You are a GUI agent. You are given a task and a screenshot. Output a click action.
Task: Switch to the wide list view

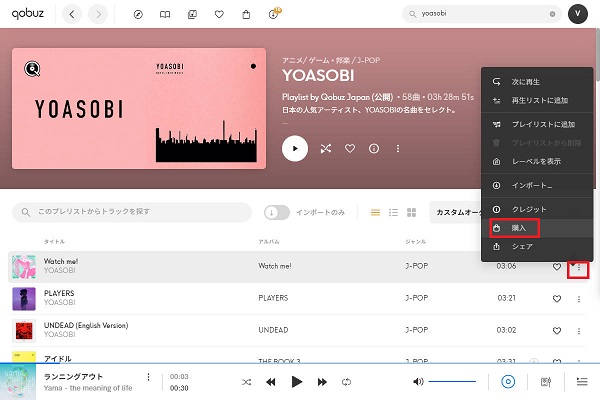click(x=375, y=212)
